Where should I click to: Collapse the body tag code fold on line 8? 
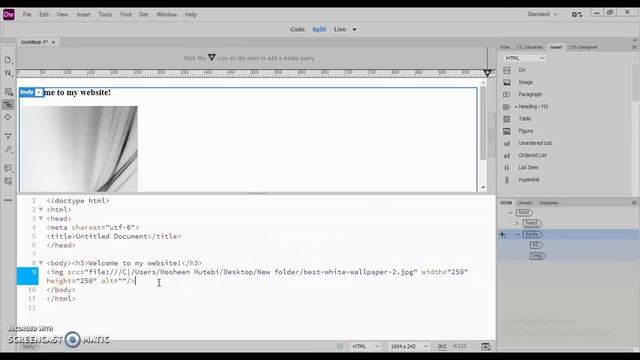(41, 263)
